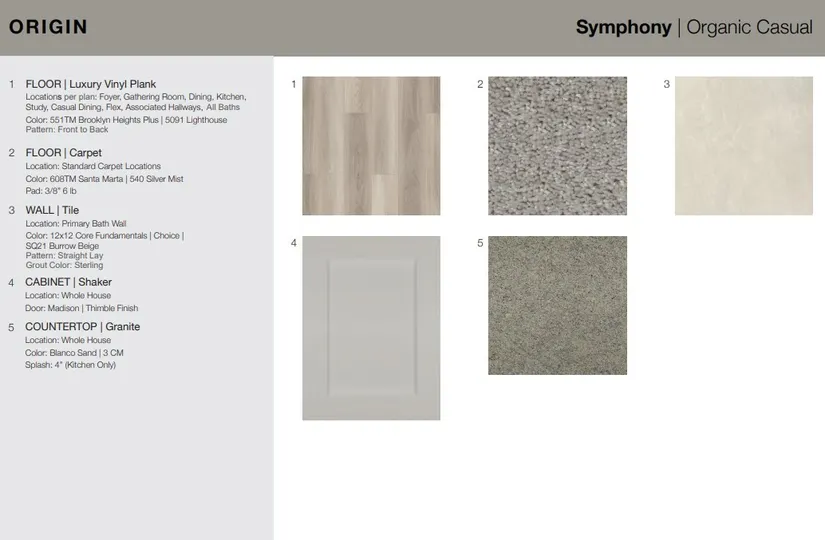The width and height of the screenshot is (825, 540).
Task: Click the Brooklyn Heights Plus color line
Action: pyautogui.click(x=126, y=120)
